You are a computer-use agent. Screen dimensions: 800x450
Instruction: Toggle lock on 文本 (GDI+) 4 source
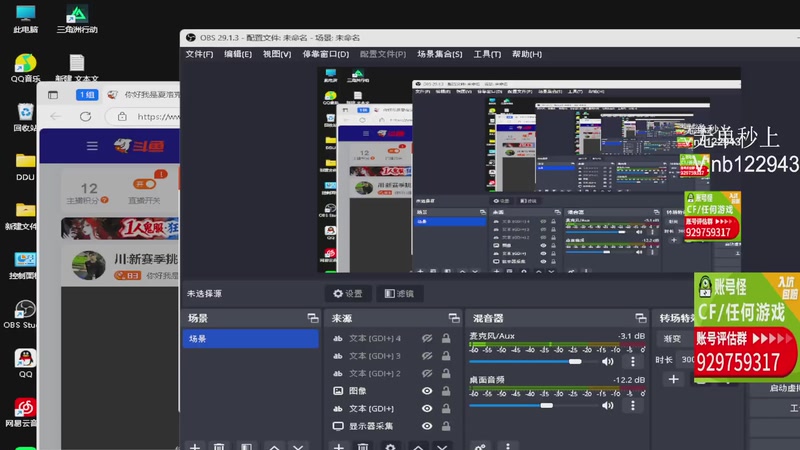pos(446,338)
